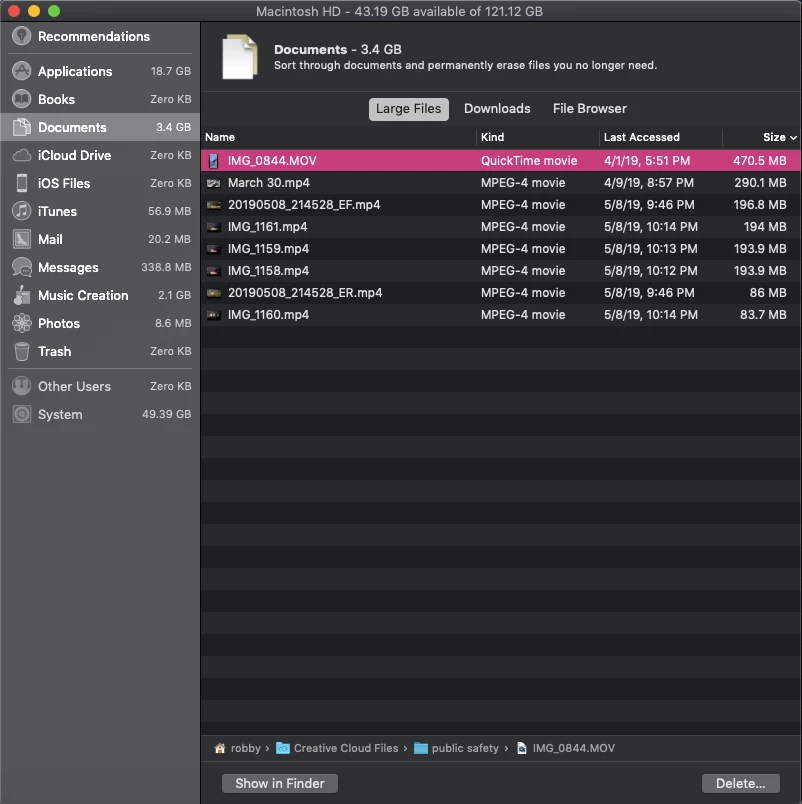Click public safety in the path bar
The width and height of the screenshot is (802, 804).
465,748
